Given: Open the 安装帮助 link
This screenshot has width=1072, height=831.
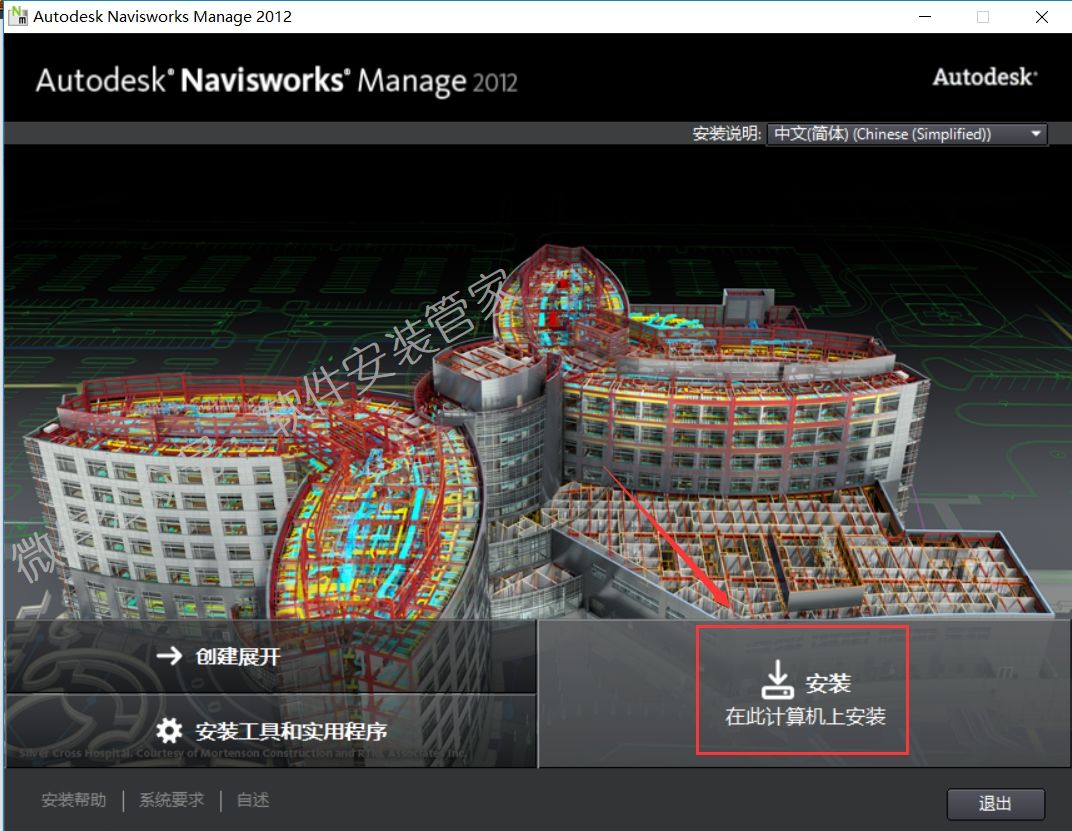Looking at the screenshot, I should click(x=73, y=800).
